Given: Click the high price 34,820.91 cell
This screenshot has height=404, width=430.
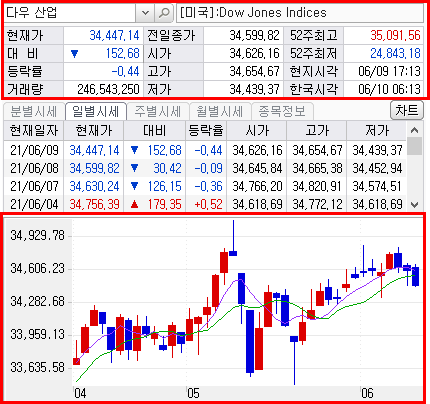Looking at the screenshot, I should [317, 186].
